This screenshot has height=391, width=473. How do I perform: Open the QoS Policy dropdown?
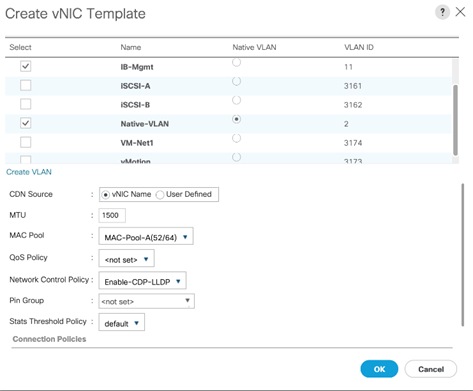pos(126,259)
